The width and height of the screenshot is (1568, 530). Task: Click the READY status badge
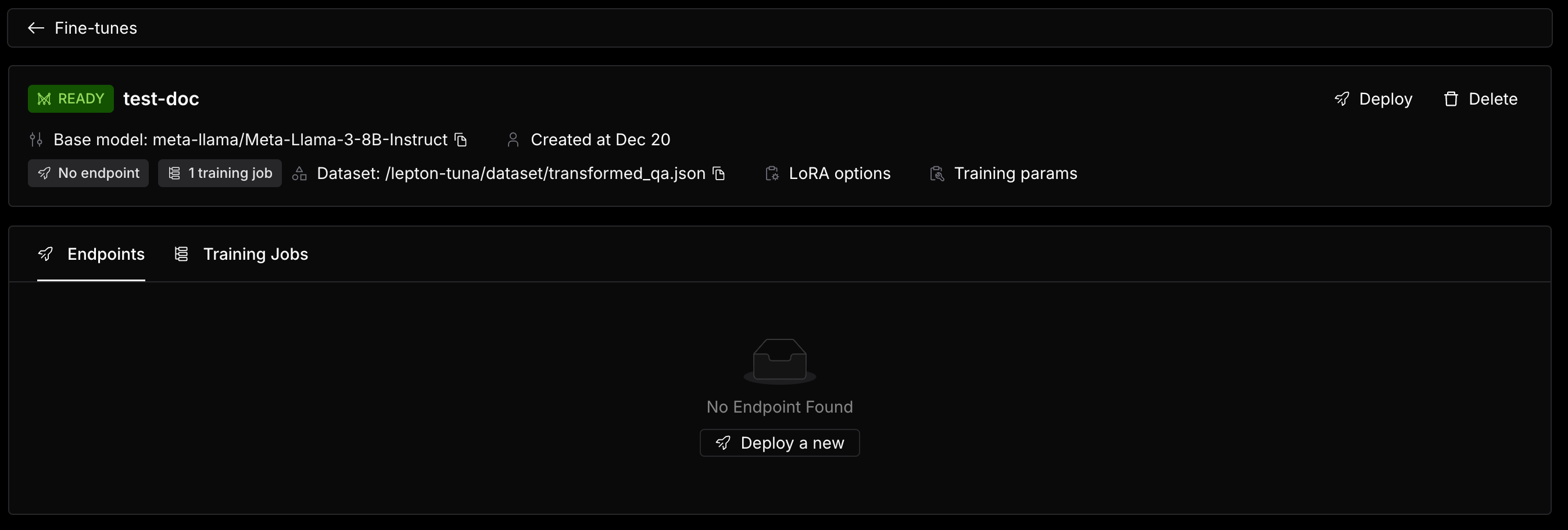pos(70,99)
